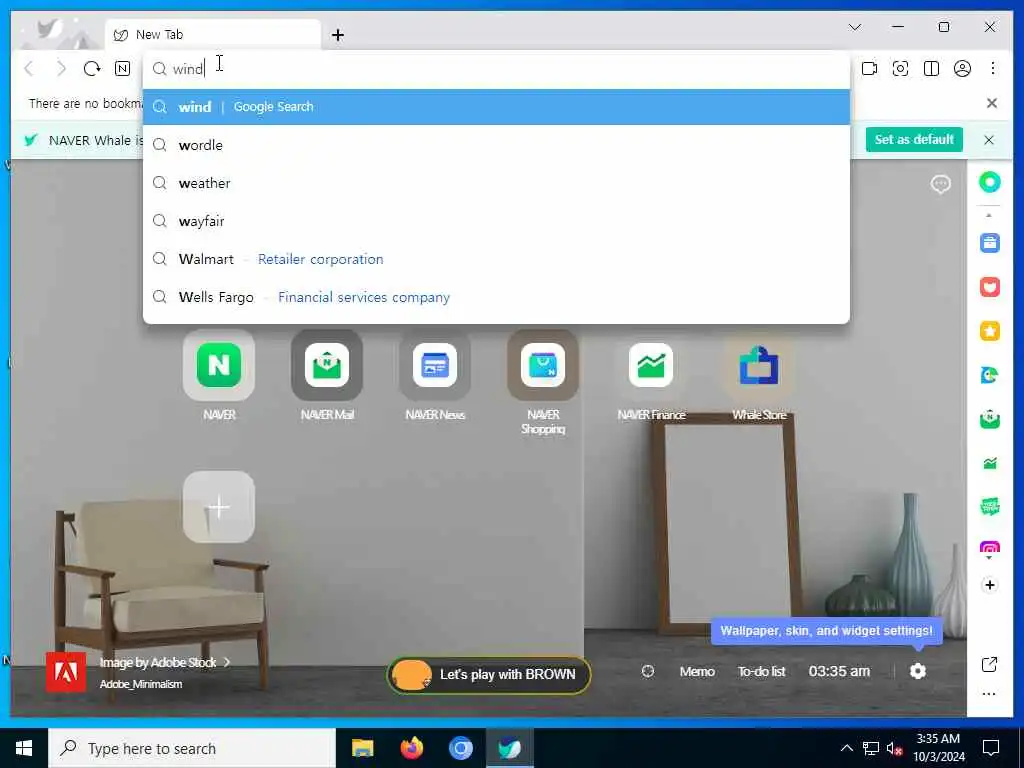1024x768 pixels.
Task: Choose the Wells Fargo suggestion
Action: coord(496,297)
